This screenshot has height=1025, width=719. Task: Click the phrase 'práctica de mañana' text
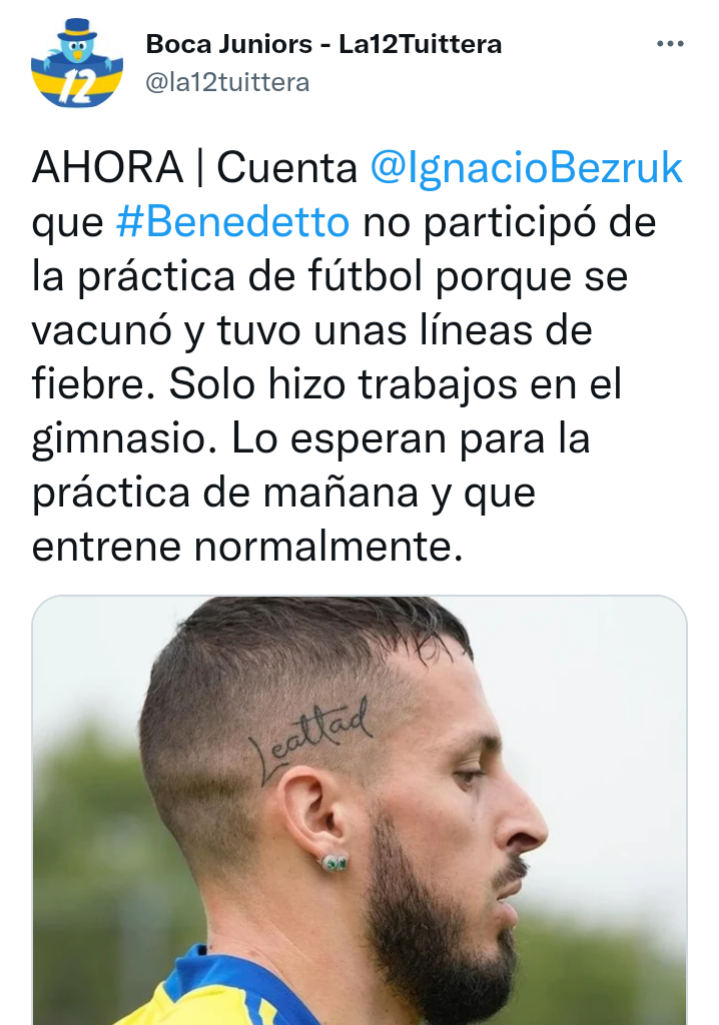point(224,493)
